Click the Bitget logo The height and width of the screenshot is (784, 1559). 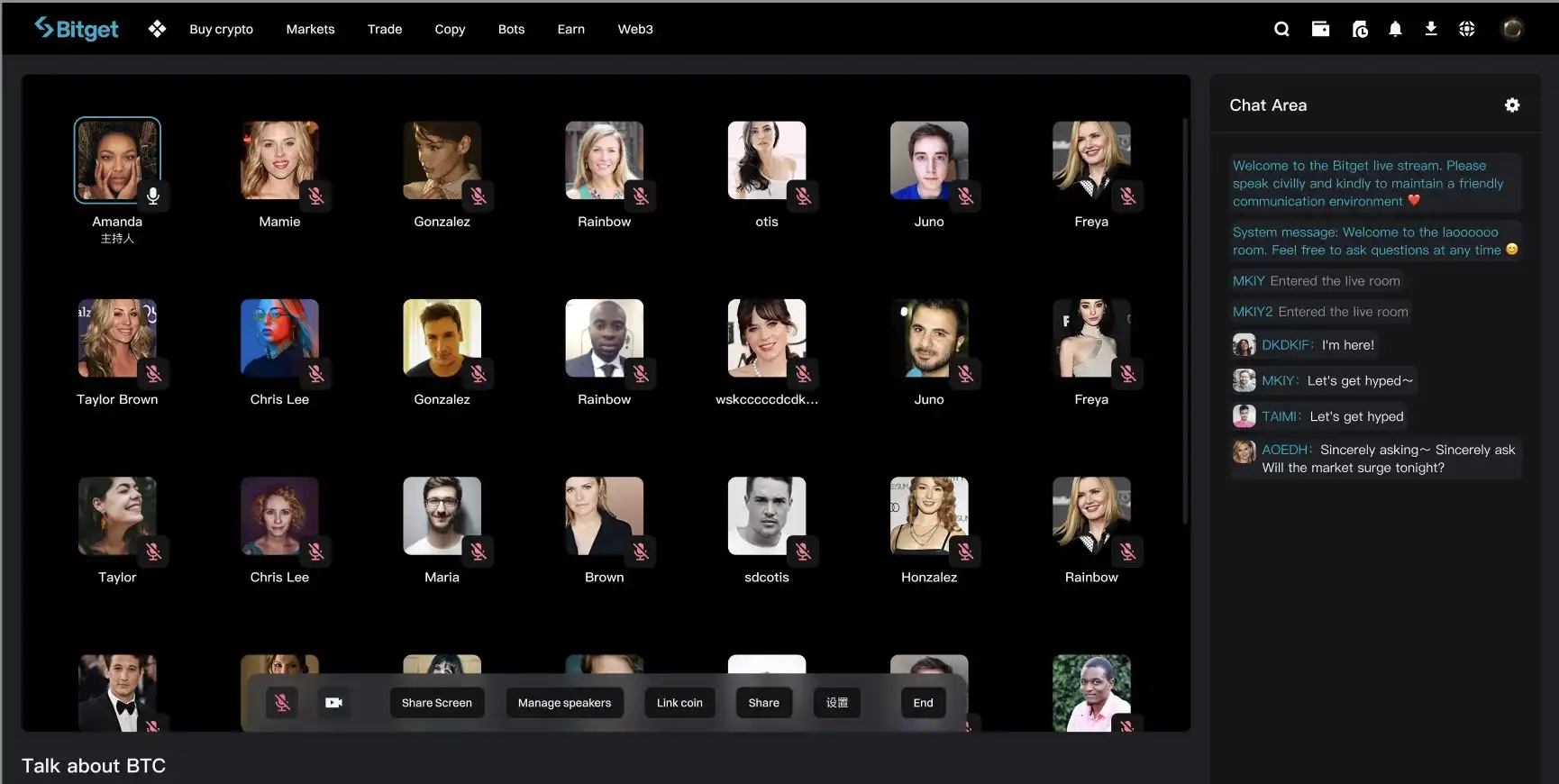[77, 29]
